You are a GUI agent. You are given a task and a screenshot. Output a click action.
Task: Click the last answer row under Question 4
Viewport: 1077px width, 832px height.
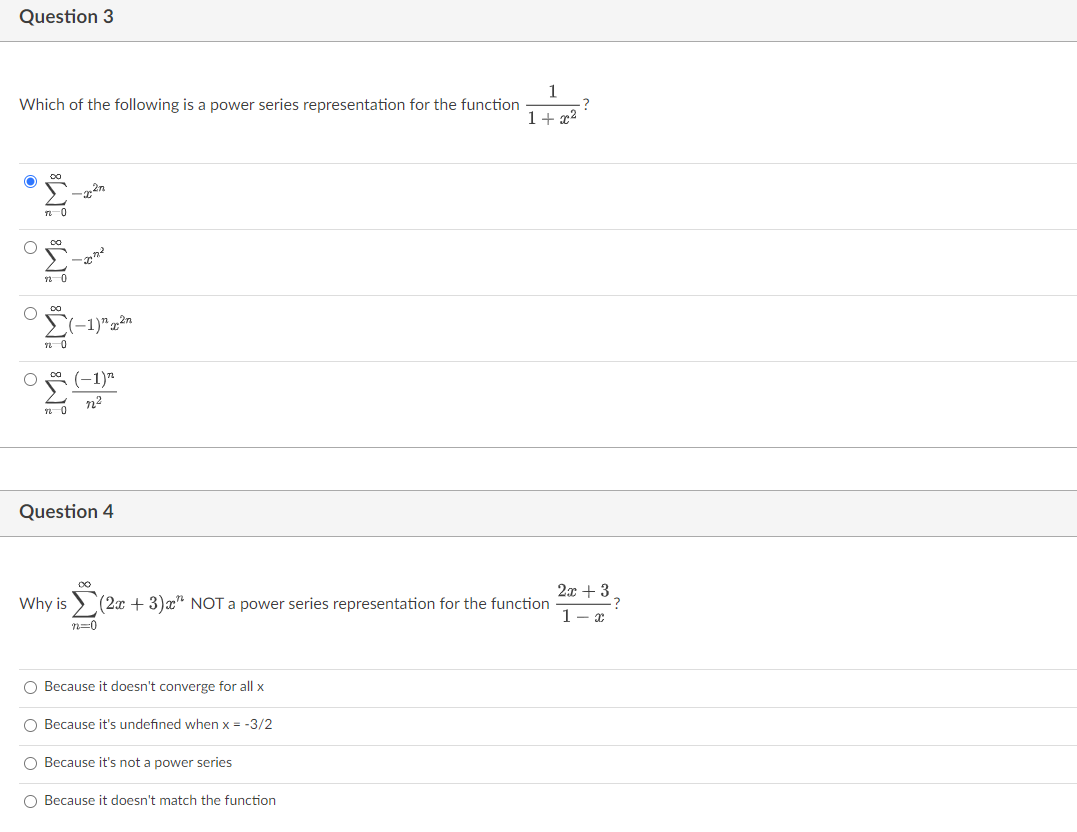tap(400, 800)
